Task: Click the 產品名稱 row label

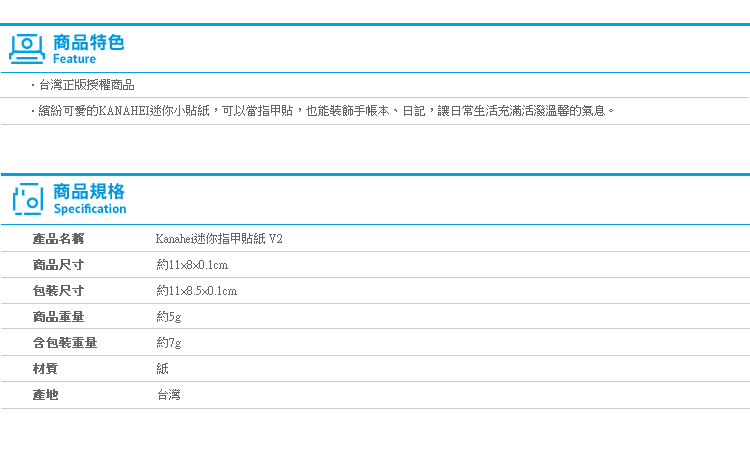Action: 58,239
